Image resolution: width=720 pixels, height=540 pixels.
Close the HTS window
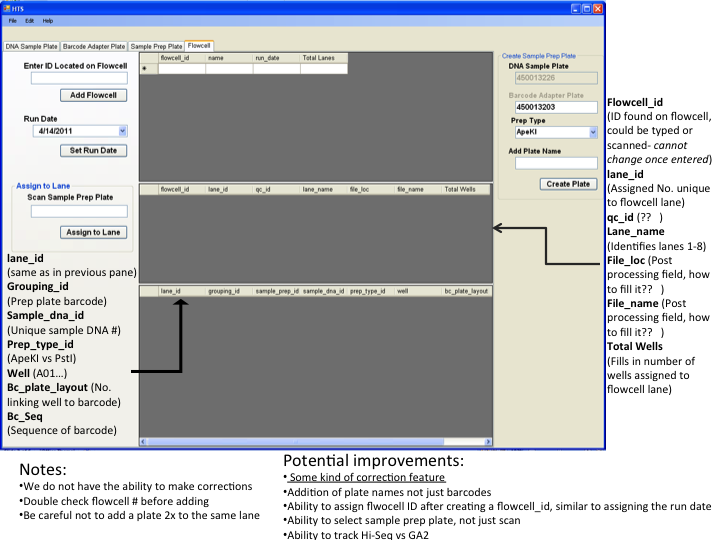click(x=598, y=8)
